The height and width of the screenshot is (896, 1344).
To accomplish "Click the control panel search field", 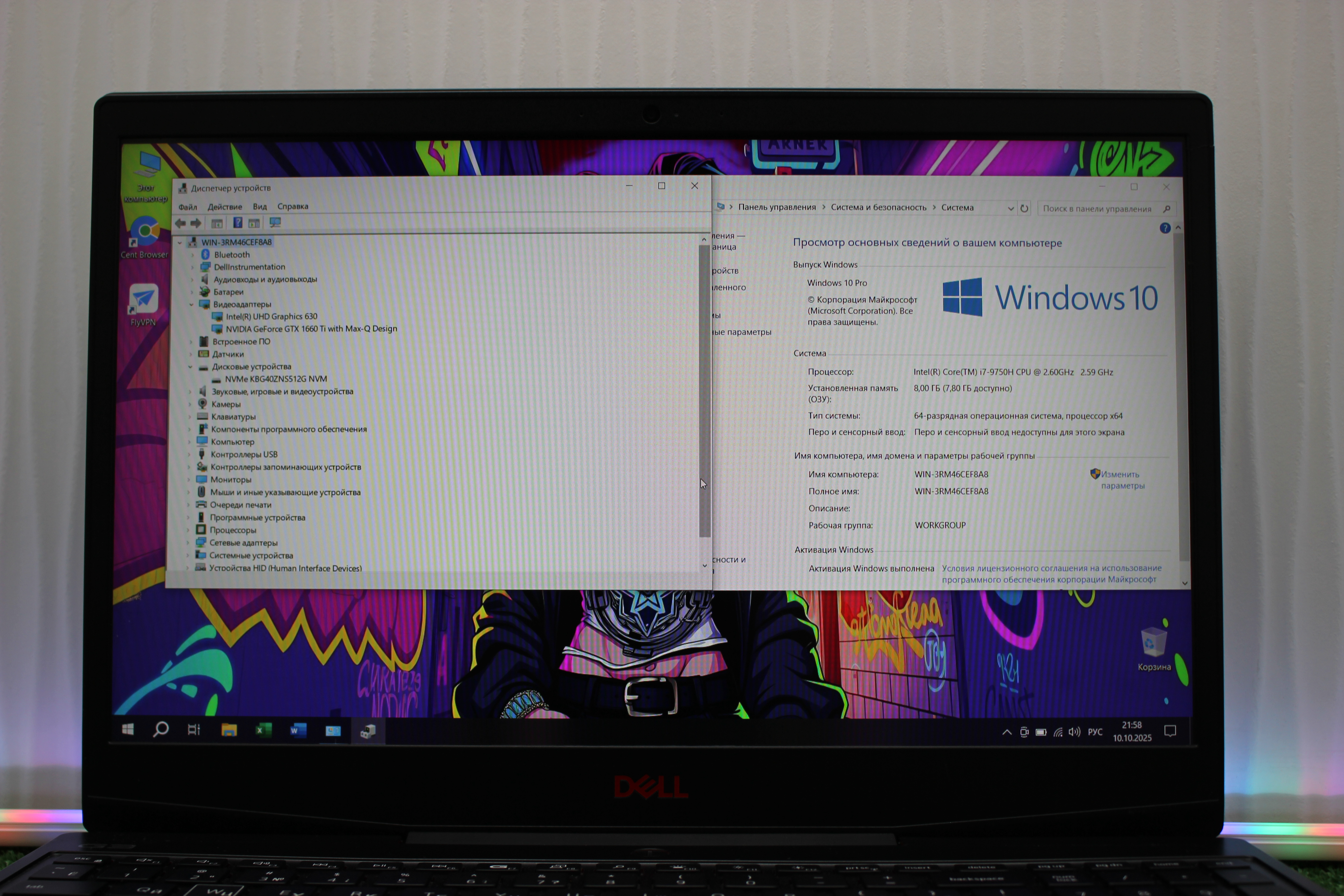I will 1097,208.
